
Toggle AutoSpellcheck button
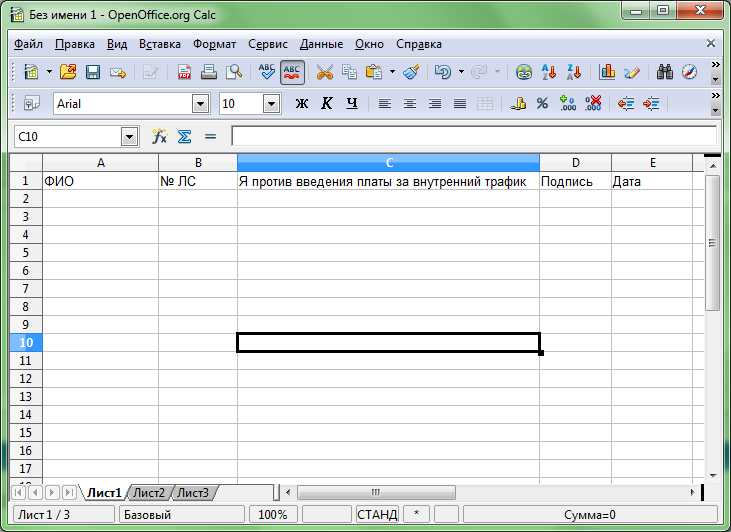[293, 72]
